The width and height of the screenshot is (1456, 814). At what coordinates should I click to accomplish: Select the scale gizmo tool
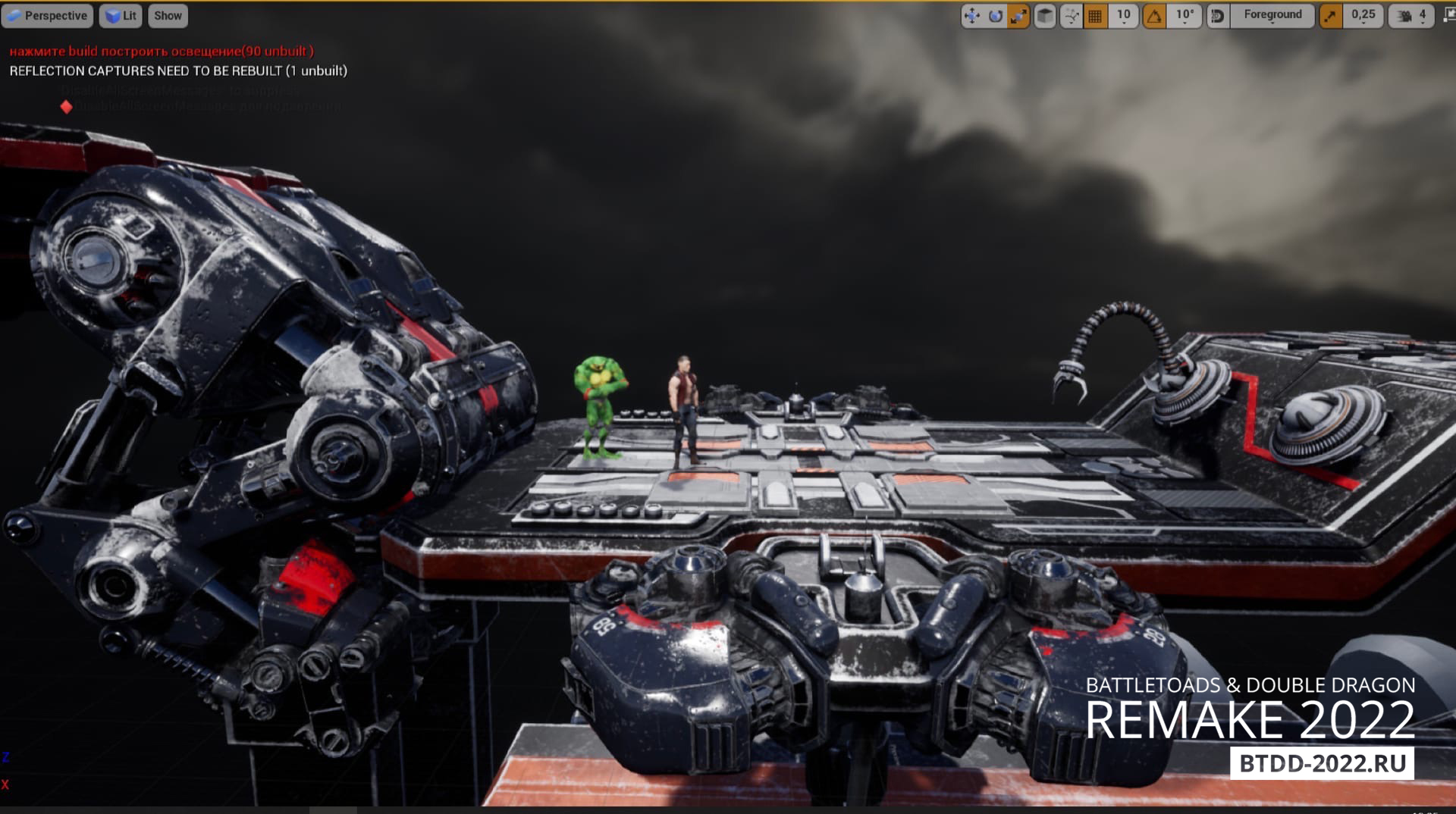tap(1018, 15)
